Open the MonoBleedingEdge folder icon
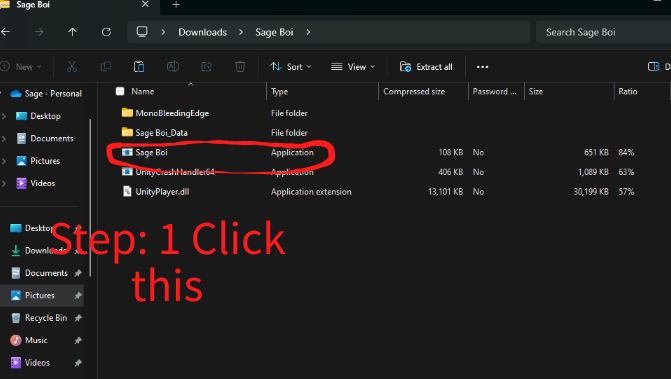This screenshot has width=671, height=379. (127, 113)
